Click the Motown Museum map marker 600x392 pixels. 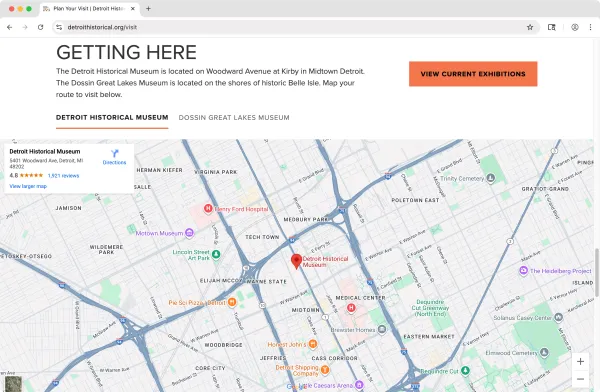[189, 232]
